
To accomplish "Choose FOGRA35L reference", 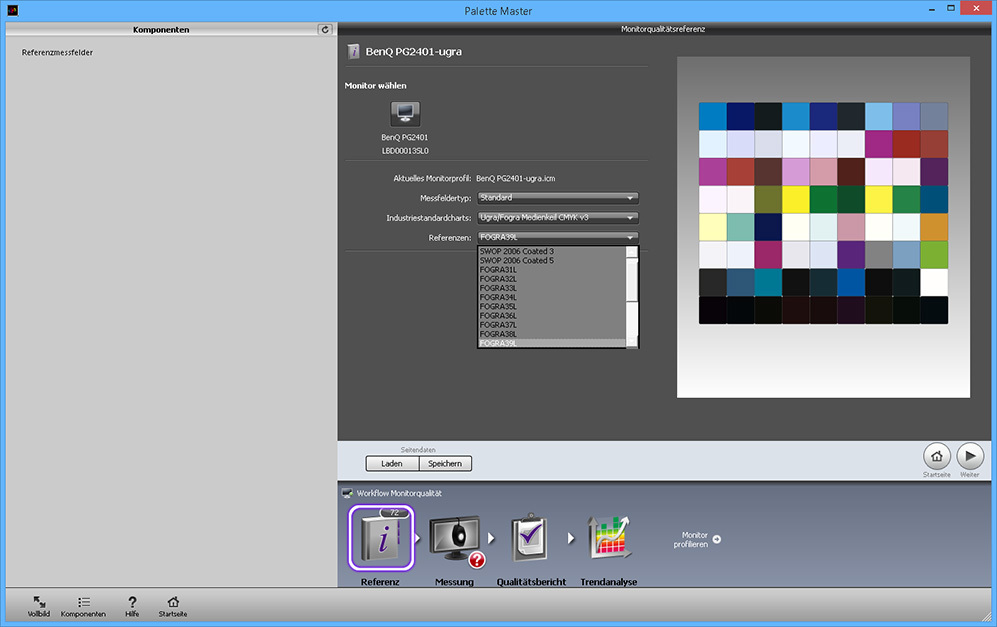I will [x=551, y=307].
